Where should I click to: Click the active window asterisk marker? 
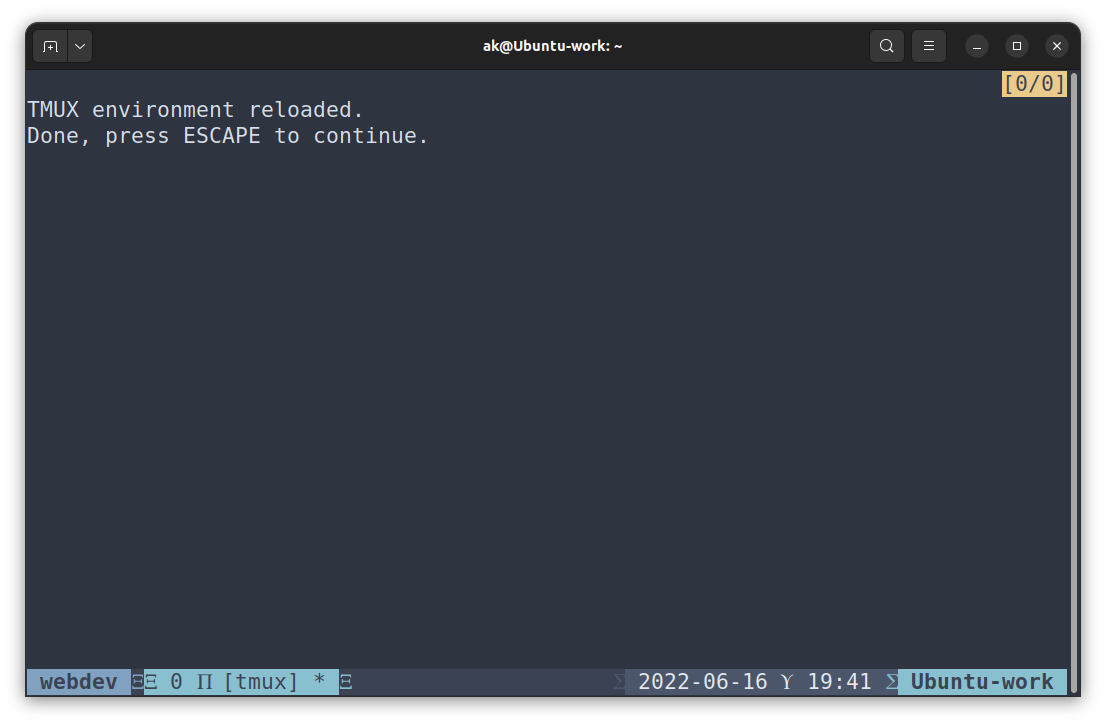tap(319, 681)
